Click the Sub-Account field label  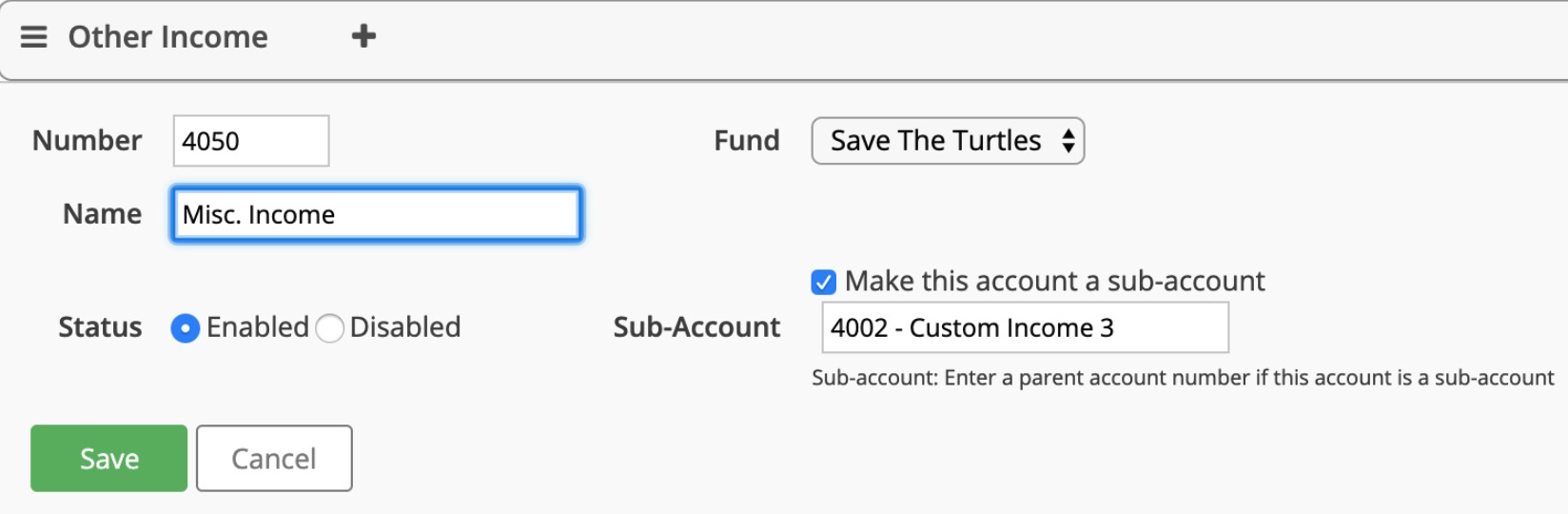tap(696, 327)
